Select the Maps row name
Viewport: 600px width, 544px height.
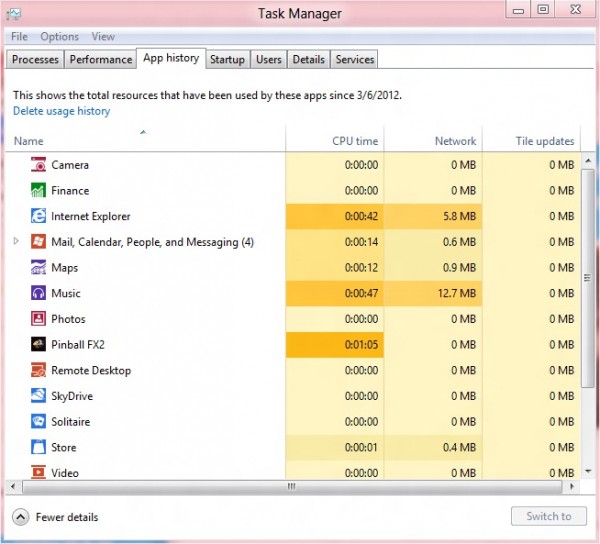coord(64,267)
